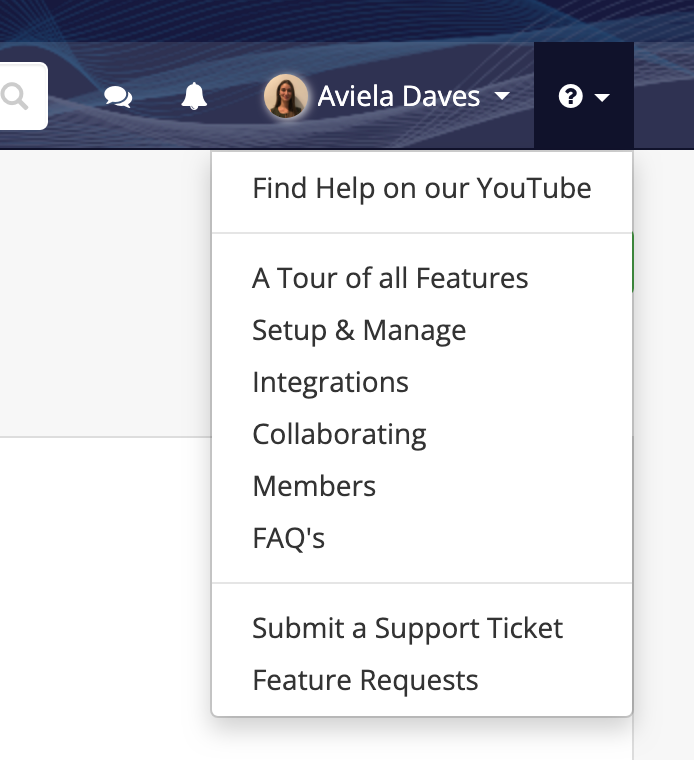Focus the search input box

click(x=23, y=96)
